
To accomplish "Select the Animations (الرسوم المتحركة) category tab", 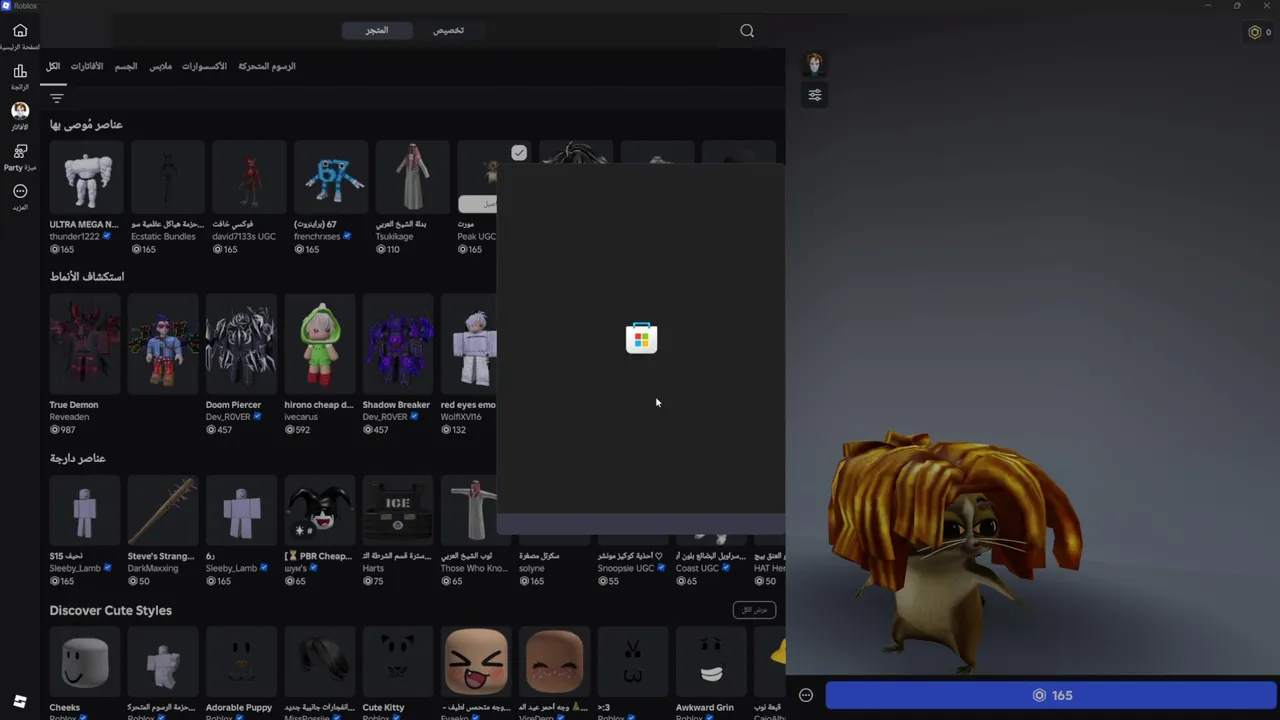I will click(267, 66).
